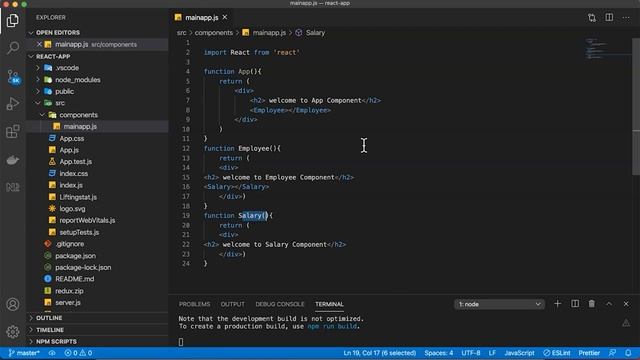The height and width of the screenshot is (360, 640).
Task: Synchronize changes via status bar icon
Action: click(52, 353)
